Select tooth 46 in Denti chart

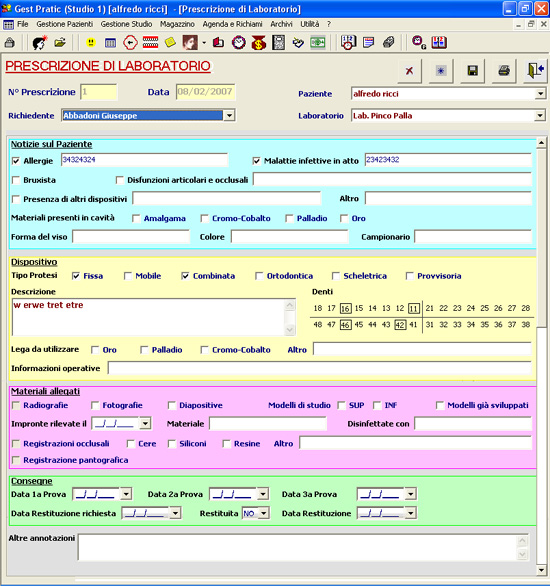click(x=345, y=325)
